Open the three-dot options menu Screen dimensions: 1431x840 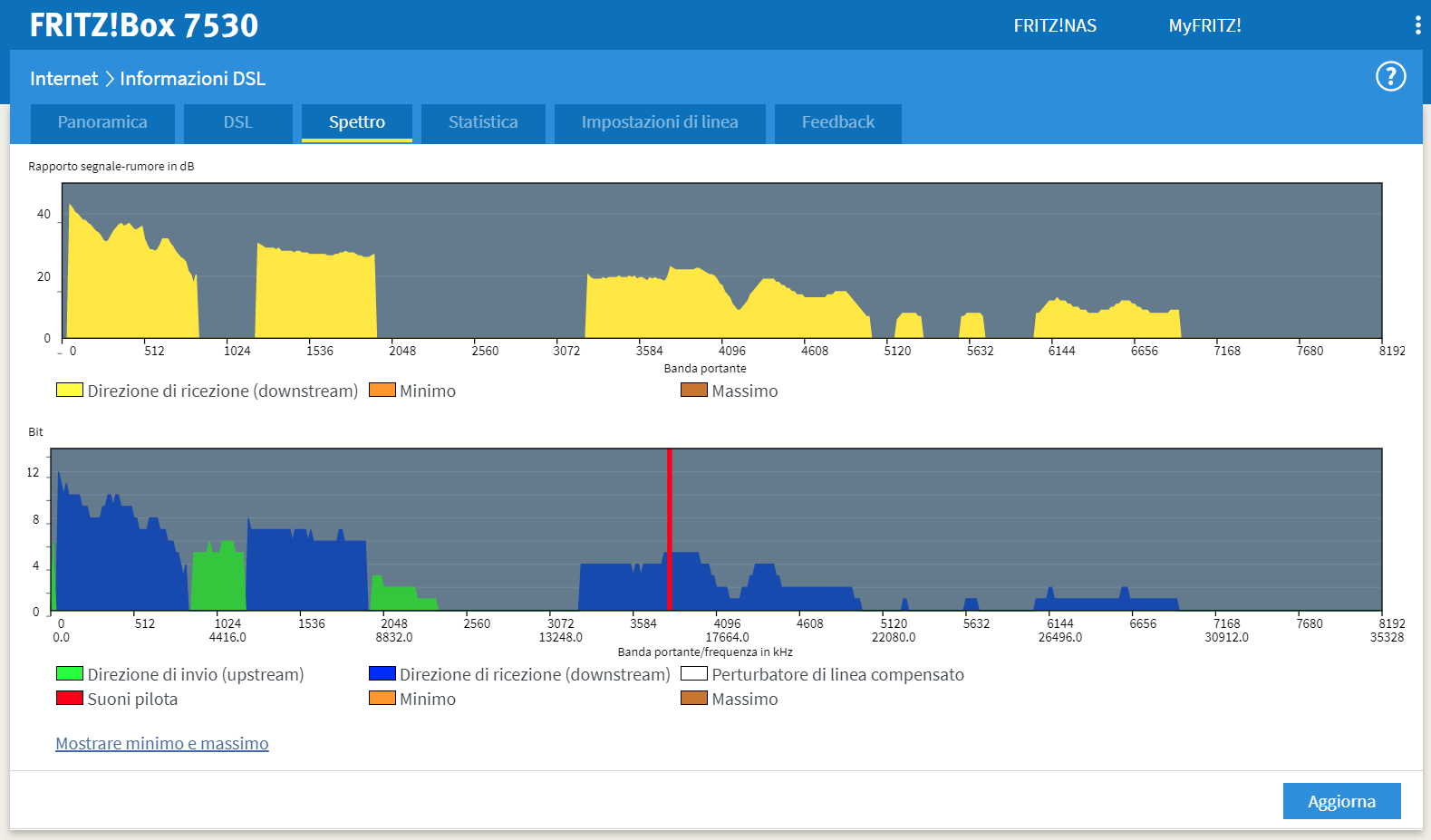(1417, 25)
